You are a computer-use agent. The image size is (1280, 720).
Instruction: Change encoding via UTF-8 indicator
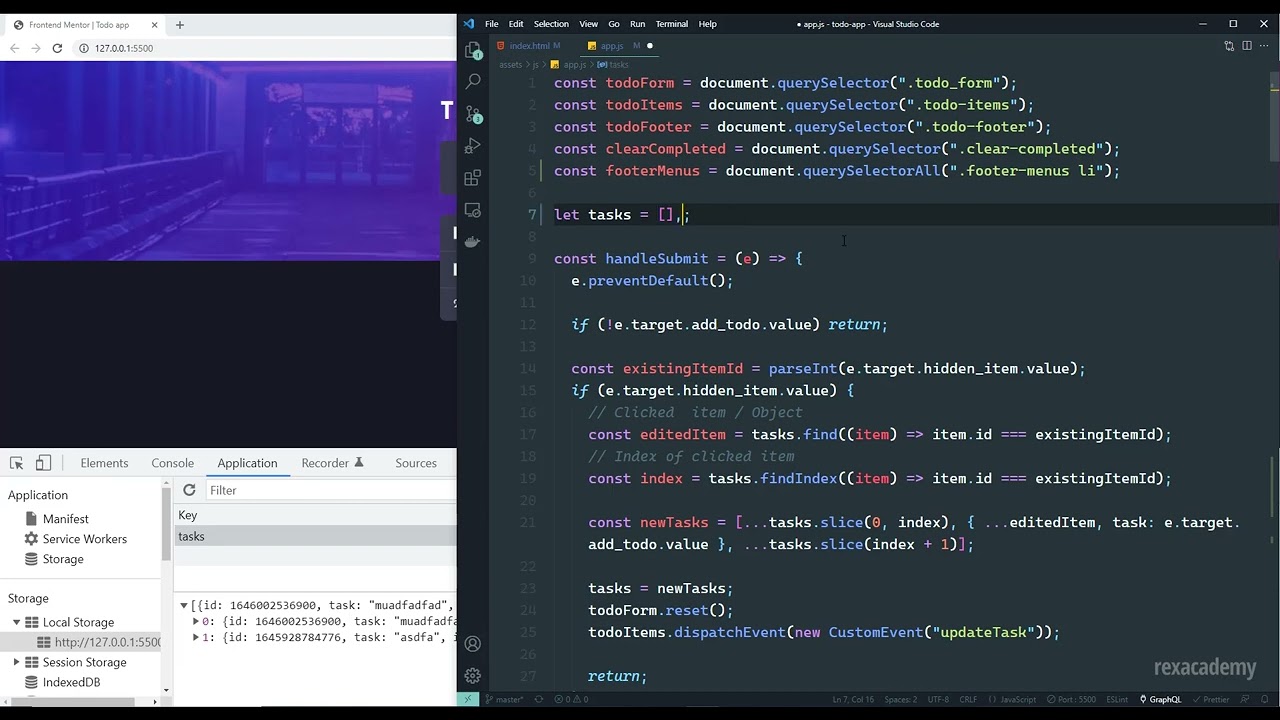[938, 700]
